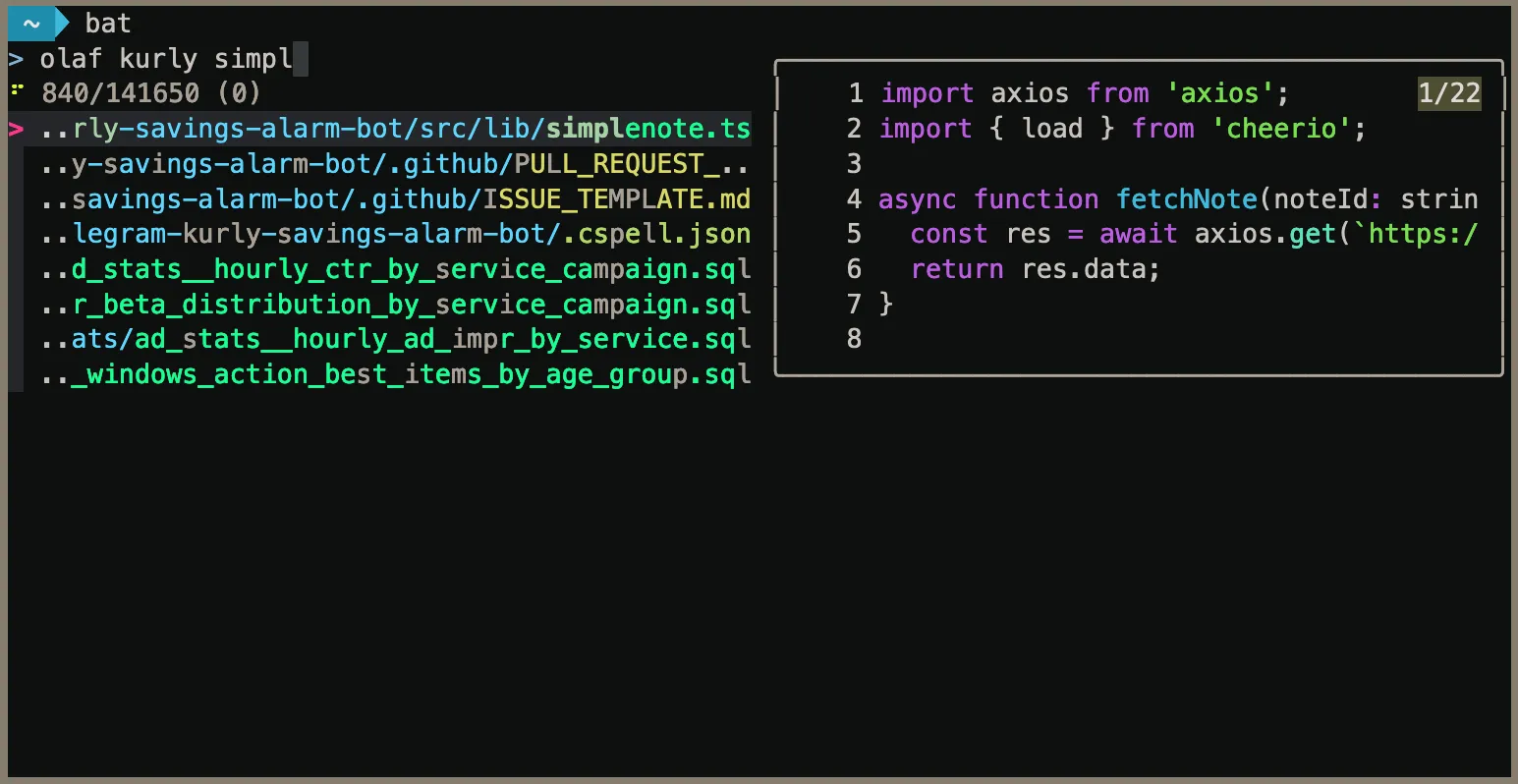This screenshot has height=784, width=1518.
Task: Click preview line 6 return res.data
Action: coord(1036,269)
